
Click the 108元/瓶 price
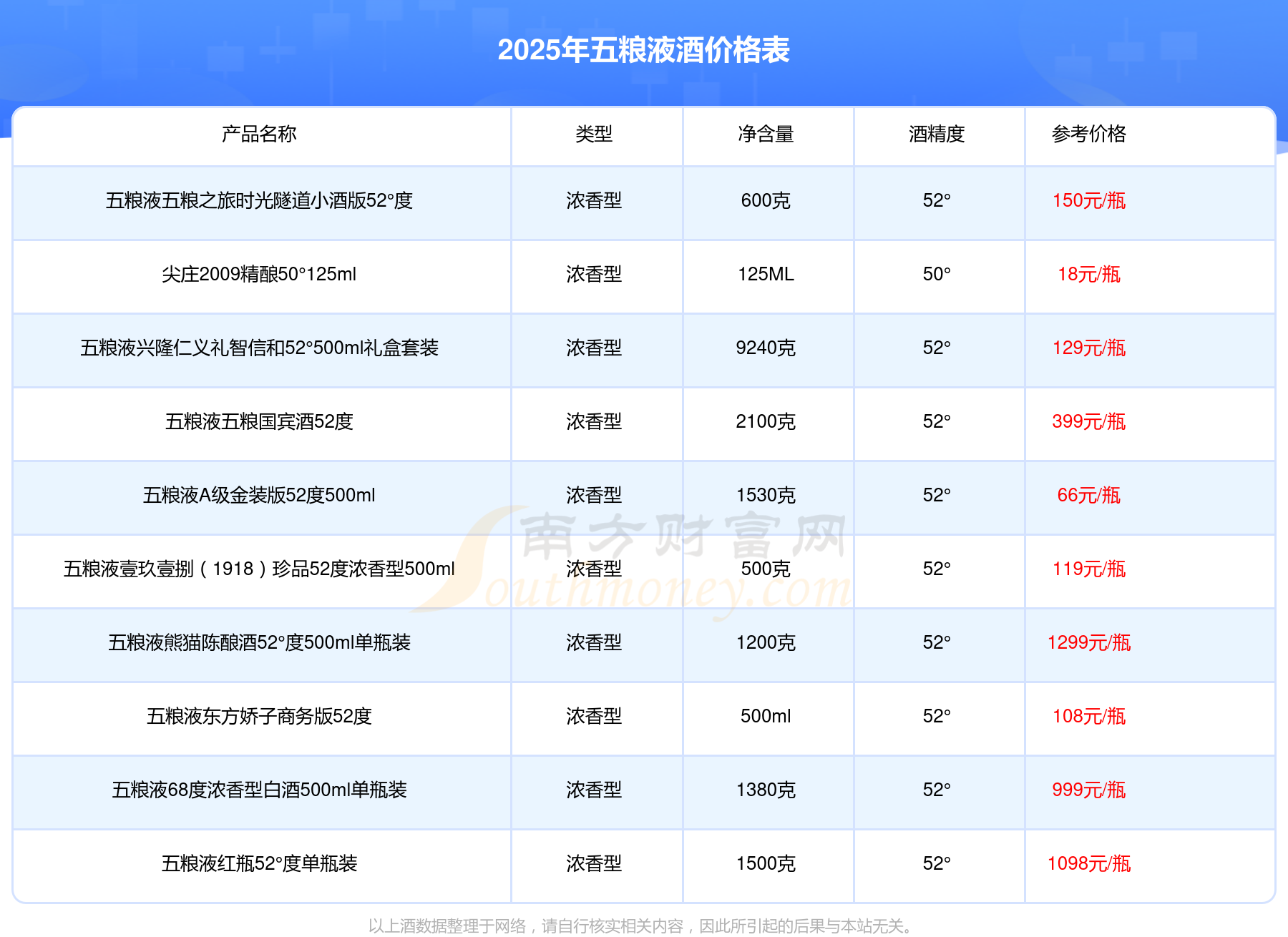pos(1089,716)
